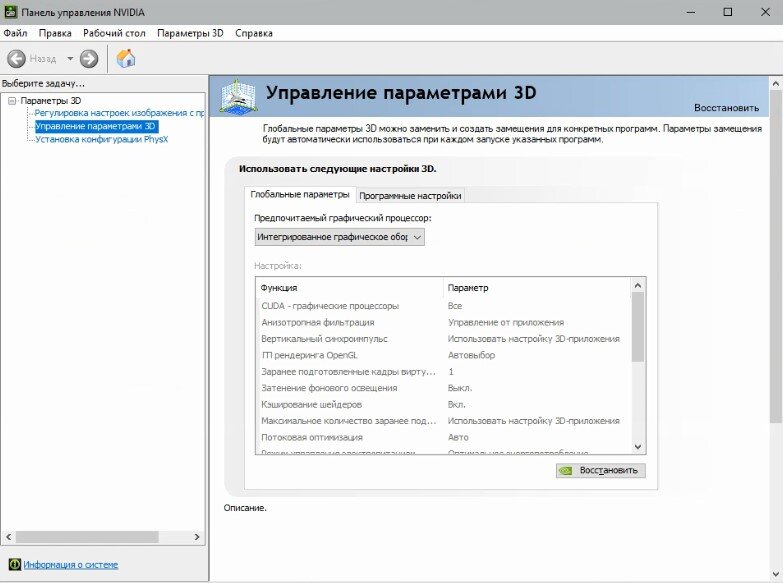Screen dimensions: 783x583
Task: Click the Forward arrow toolbar icon
Action: click(89, 58)
